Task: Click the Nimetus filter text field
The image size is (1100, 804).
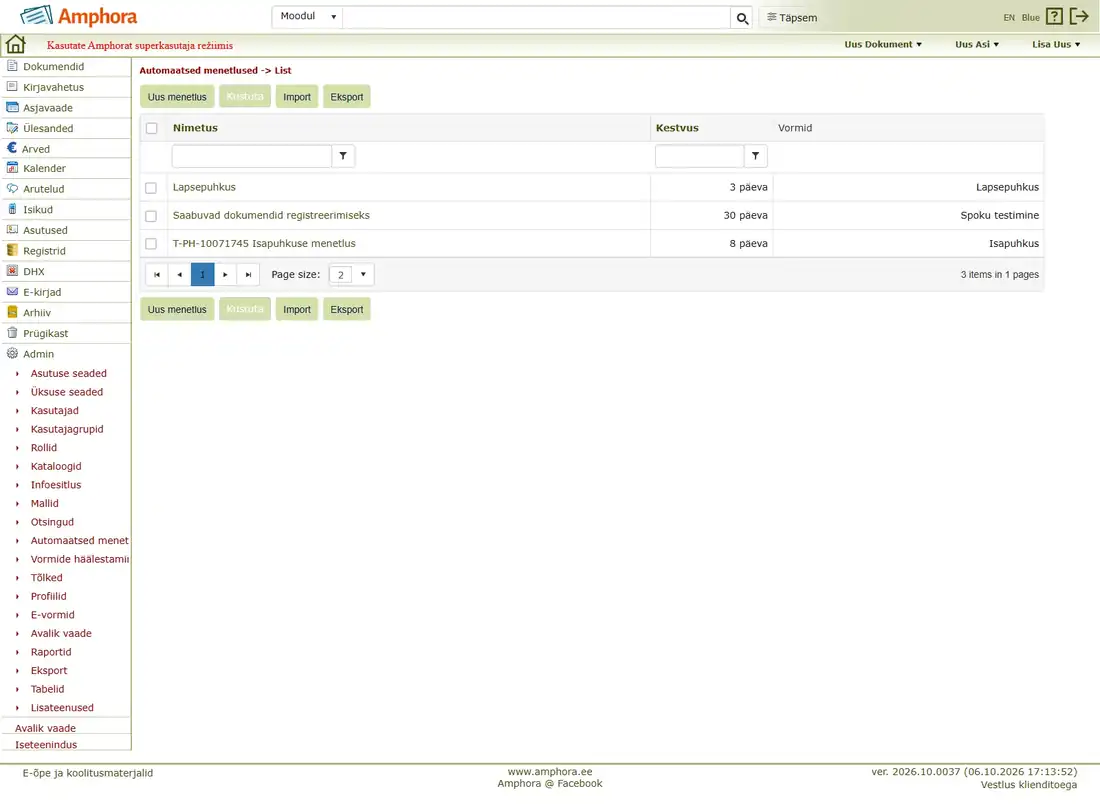Action: click(x=252, y=156)
